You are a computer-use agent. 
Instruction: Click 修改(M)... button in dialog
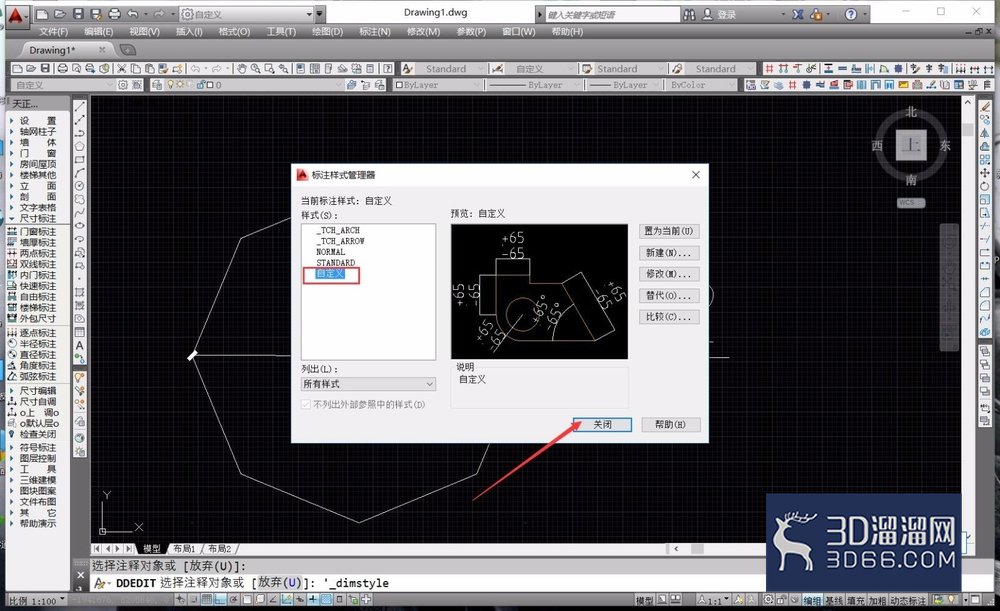coord(668,274)
